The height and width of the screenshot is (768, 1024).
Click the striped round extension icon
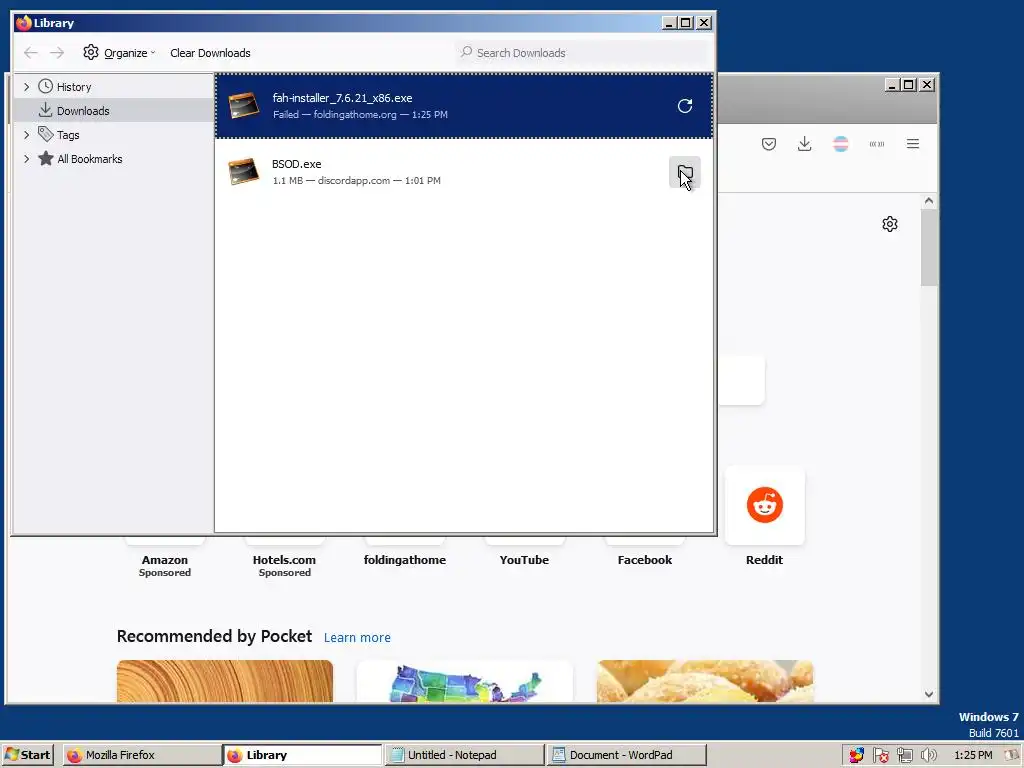pos(840,144)
